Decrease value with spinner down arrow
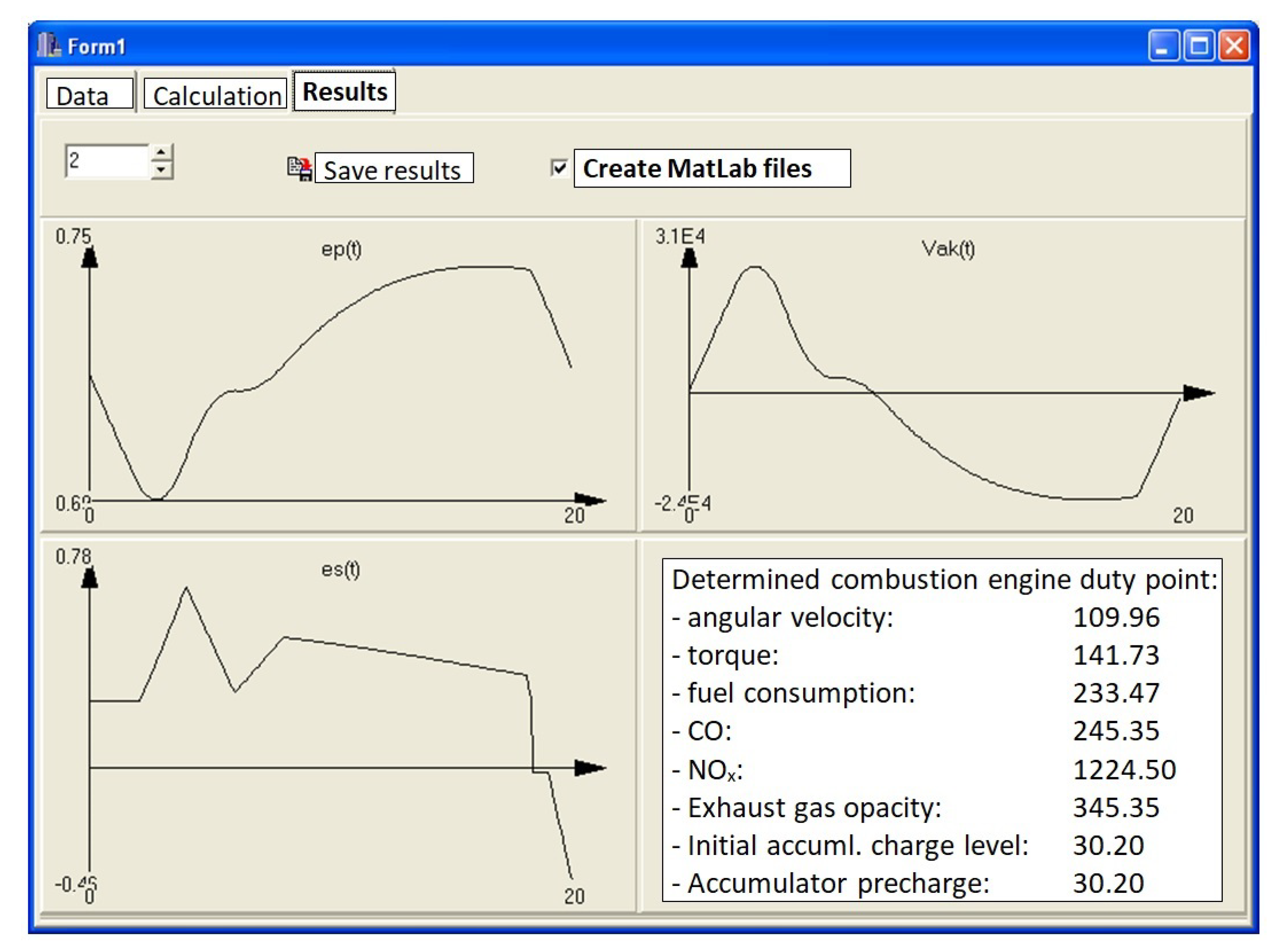The width and height of the screenshot is (1272, 952). click(162, 170)
